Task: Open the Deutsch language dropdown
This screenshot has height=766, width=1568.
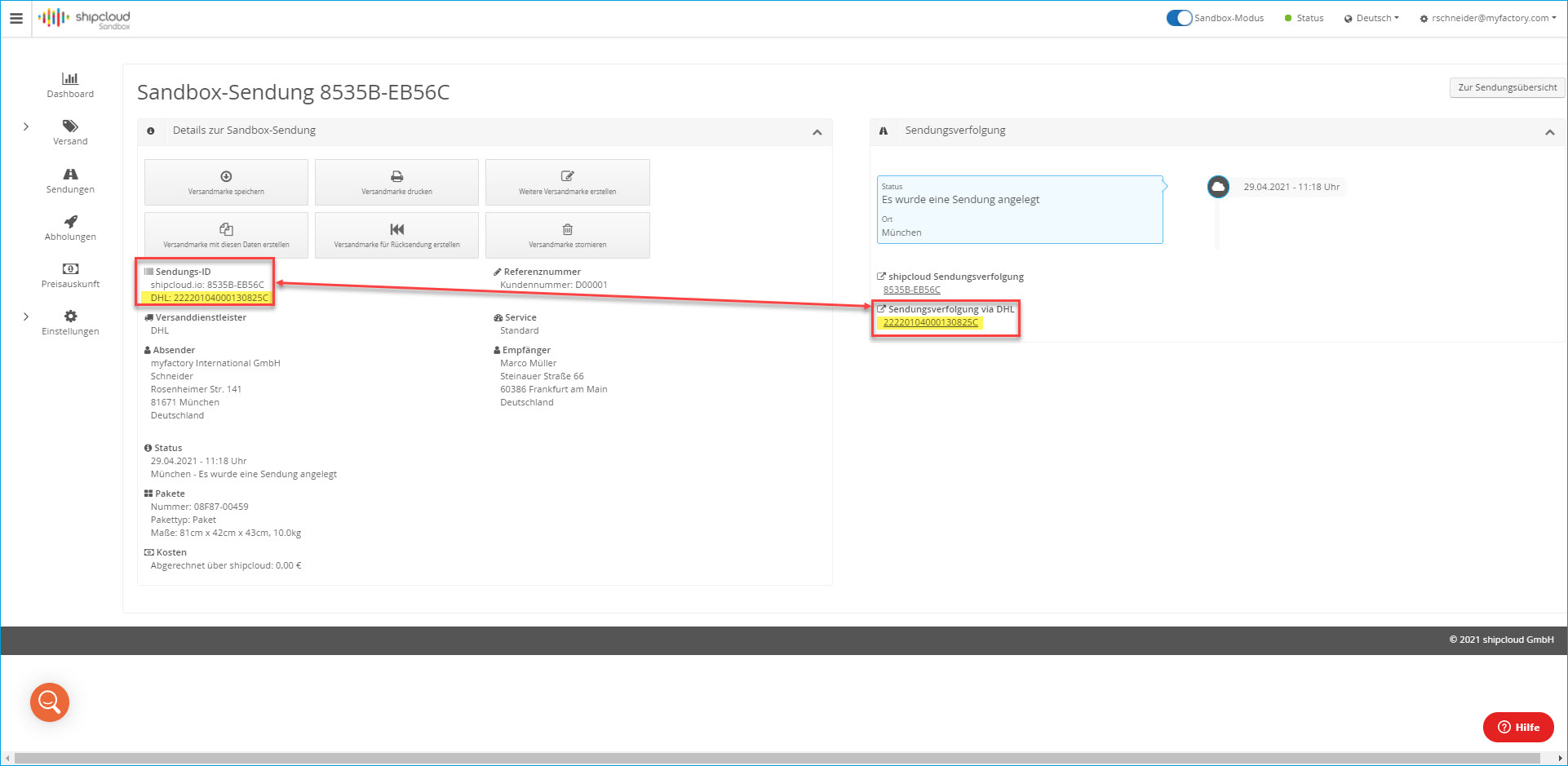Action: click(1371, 18)
